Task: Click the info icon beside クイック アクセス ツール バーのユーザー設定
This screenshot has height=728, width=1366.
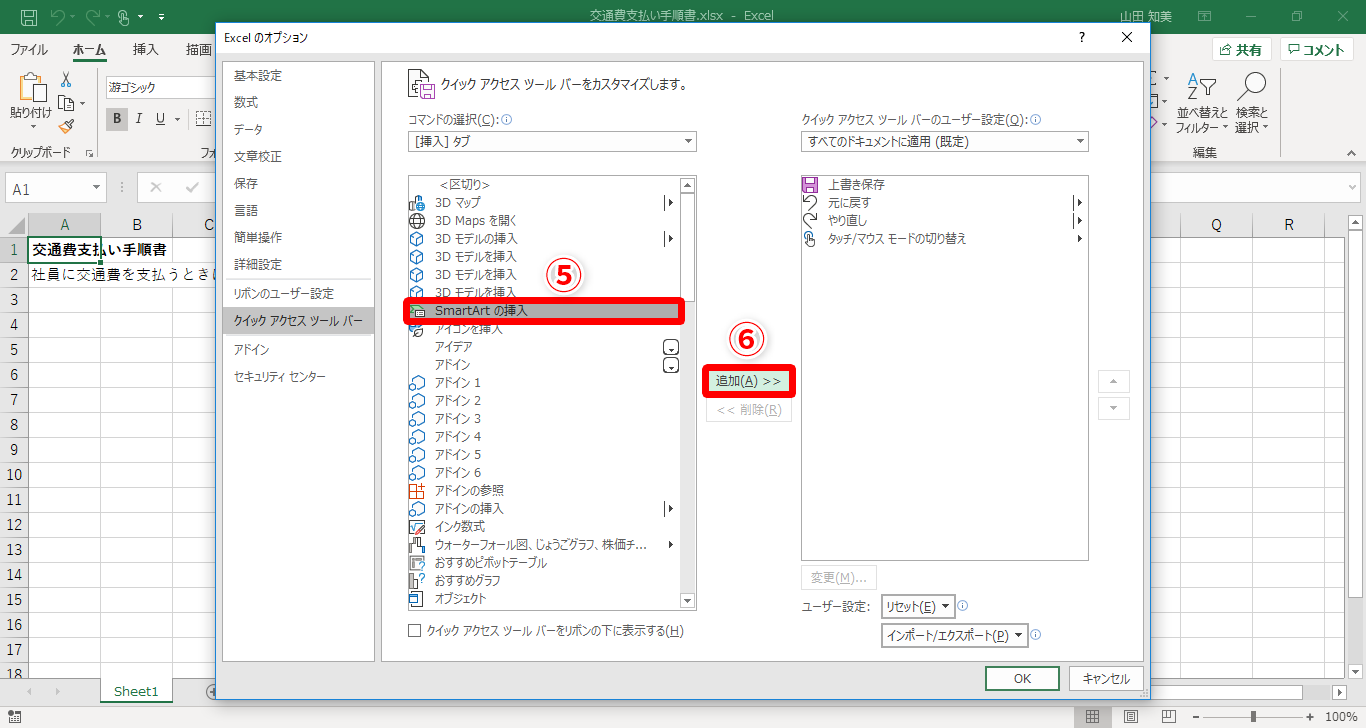Action: pyautogui.click(x=1035, y=119)
